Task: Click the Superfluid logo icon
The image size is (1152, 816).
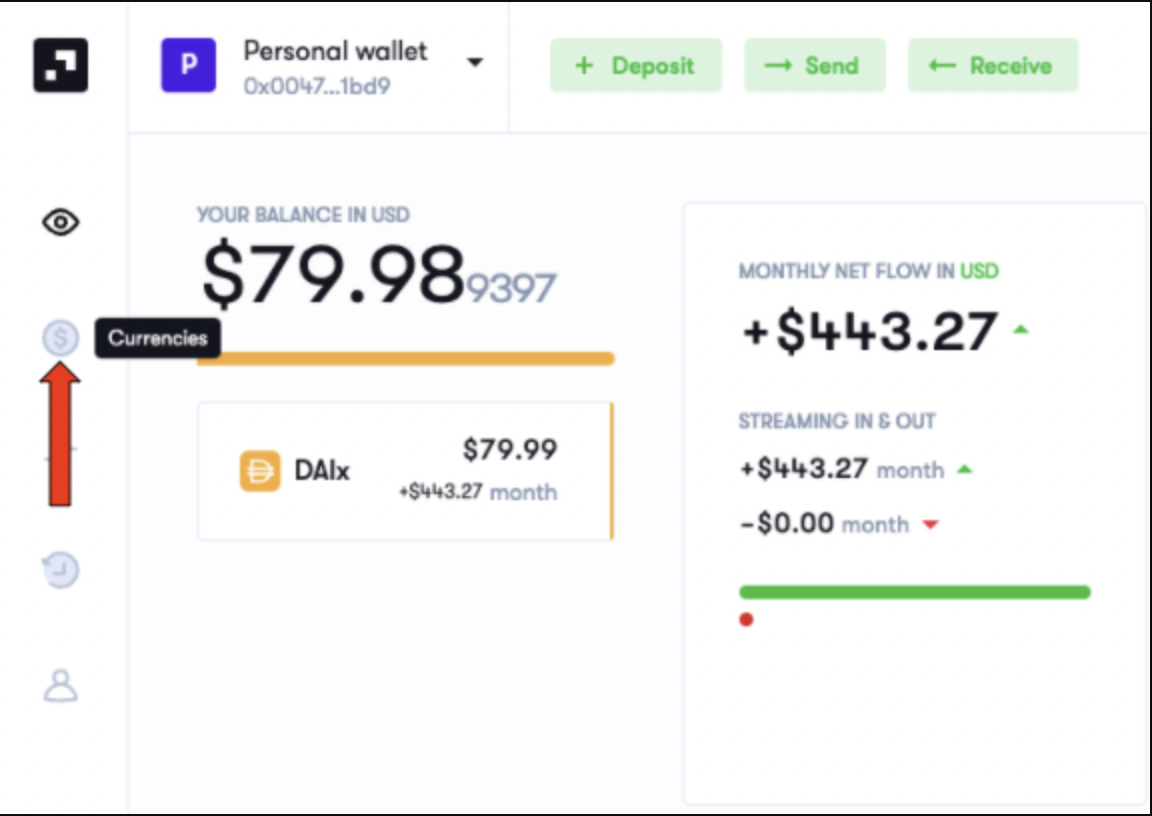Action: pos(60,65)
